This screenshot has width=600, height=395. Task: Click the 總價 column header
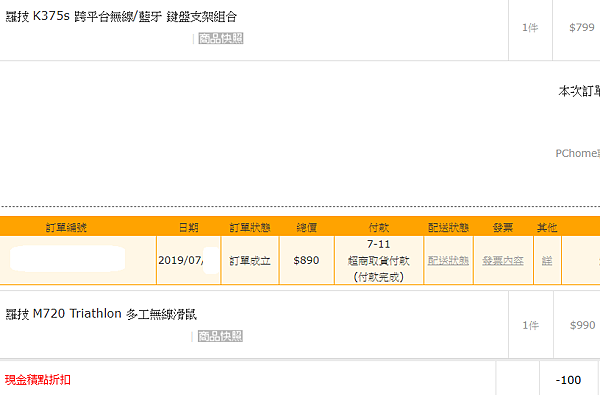307,227
